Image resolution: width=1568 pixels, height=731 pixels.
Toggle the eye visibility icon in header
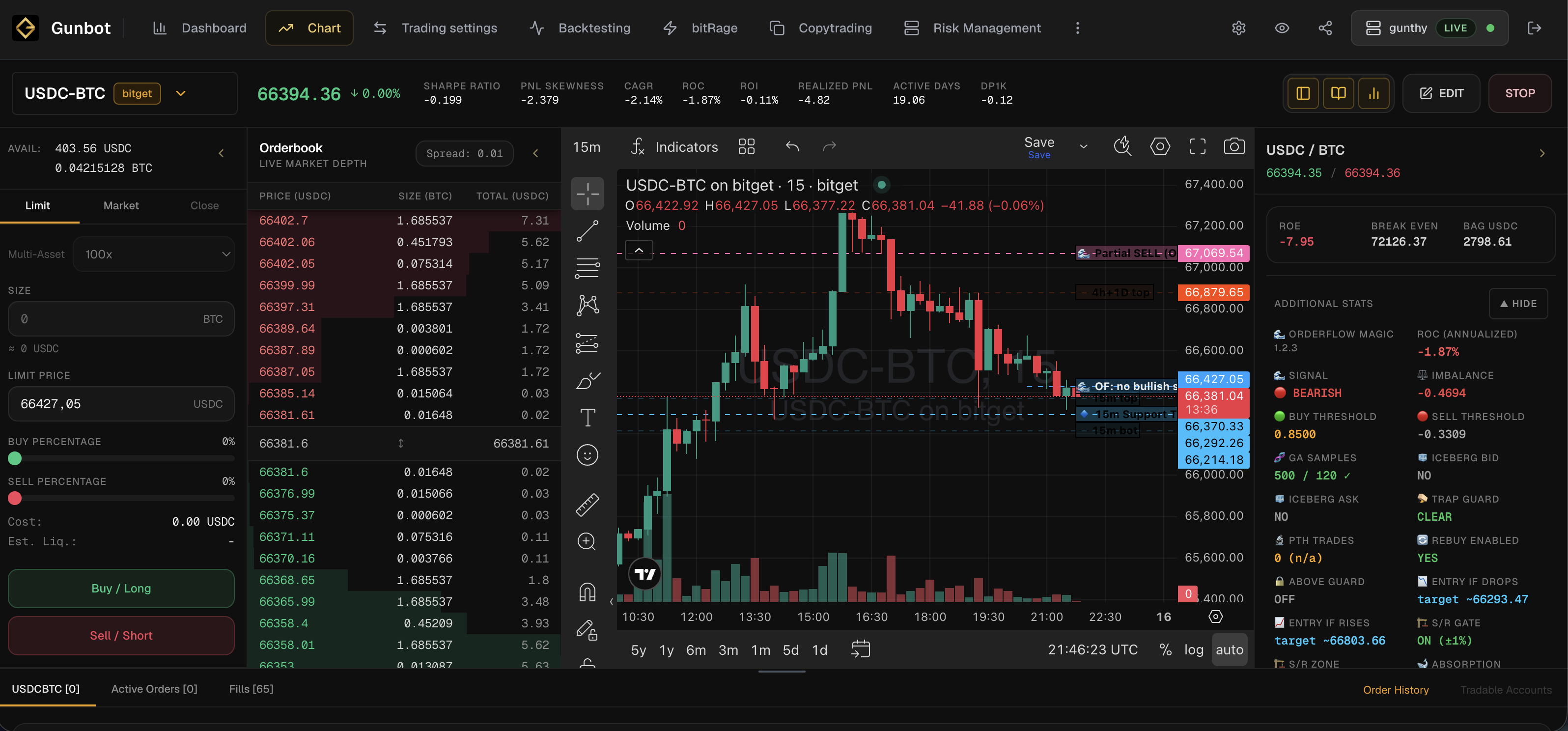[x=1282, y=28]
